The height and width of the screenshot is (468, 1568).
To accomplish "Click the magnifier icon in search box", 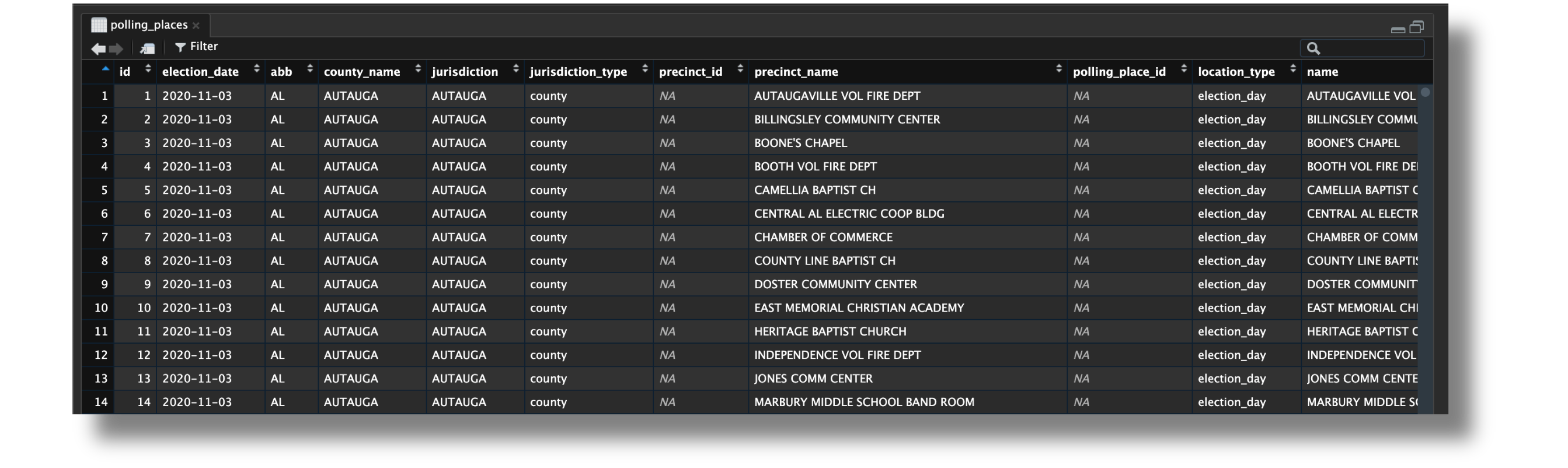I will (1313, 48).
